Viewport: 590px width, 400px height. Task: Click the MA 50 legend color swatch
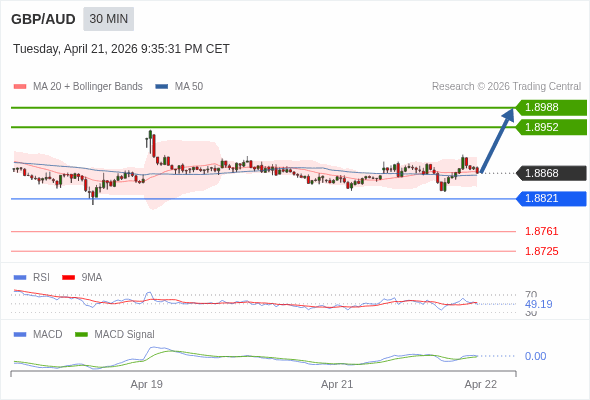pos(162,87)
